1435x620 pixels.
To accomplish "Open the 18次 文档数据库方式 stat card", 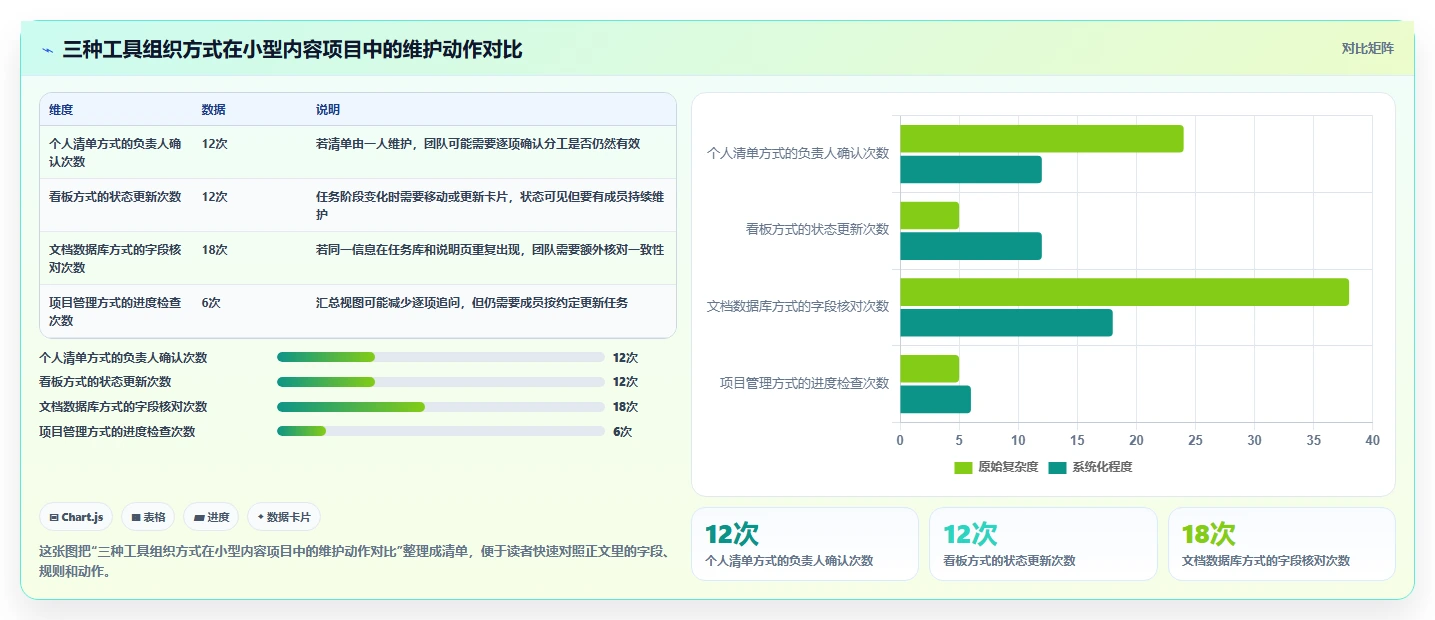I will click(1282, 544).
